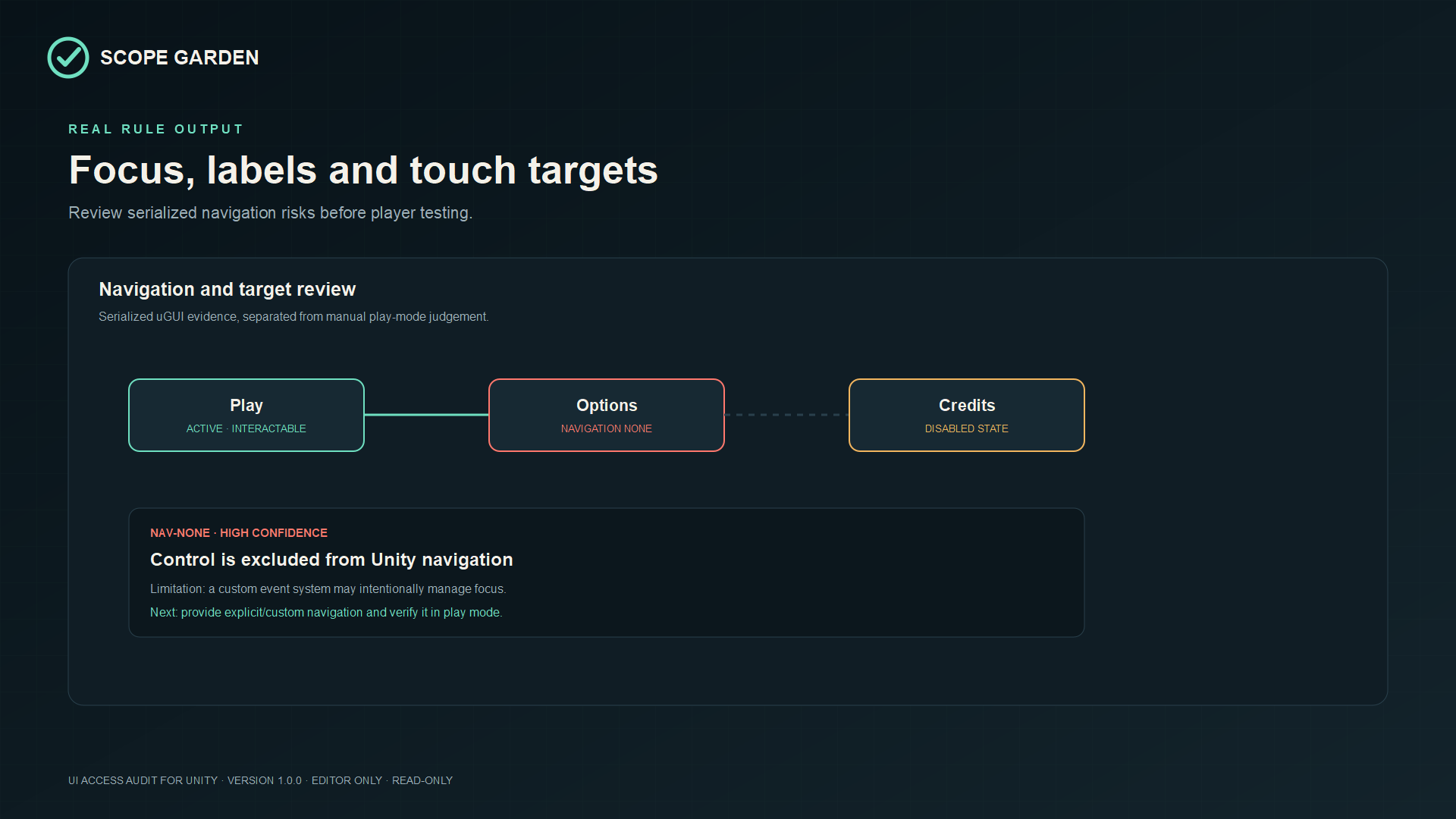Click the SCOPE GARDEN brand name

click(180, 58)
